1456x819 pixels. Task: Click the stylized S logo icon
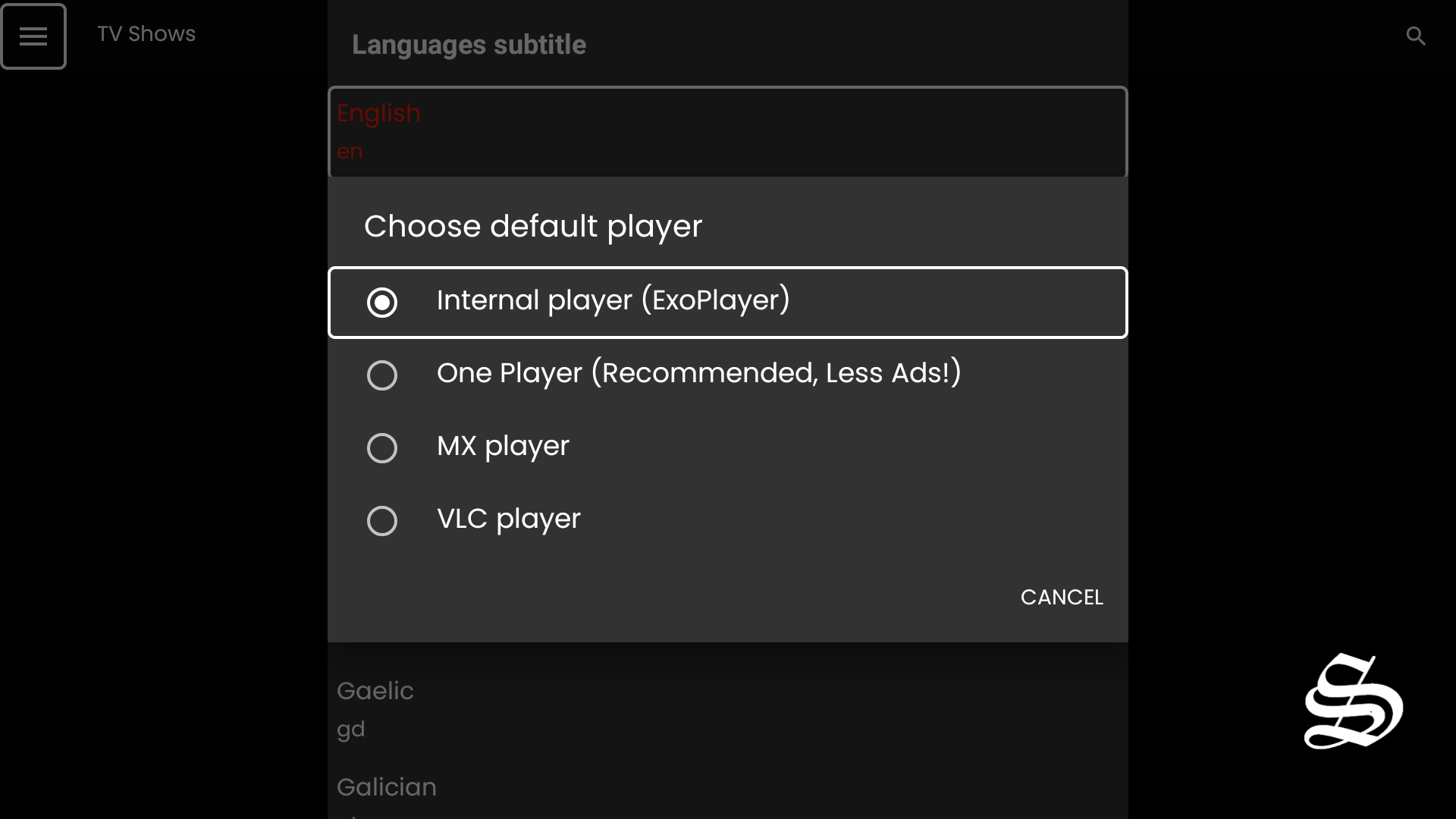[x=1353, y=701]
